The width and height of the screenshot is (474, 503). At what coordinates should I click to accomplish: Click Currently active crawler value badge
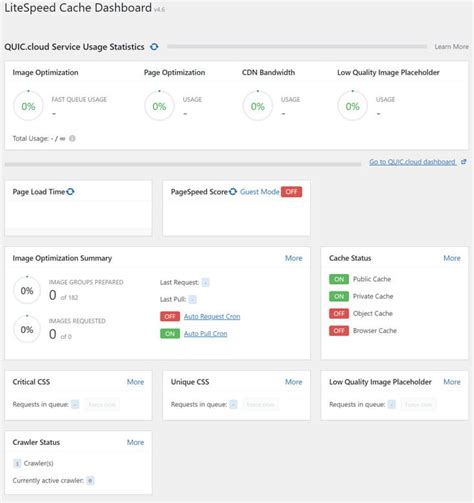pyautogui.click(x=90, y=481)
